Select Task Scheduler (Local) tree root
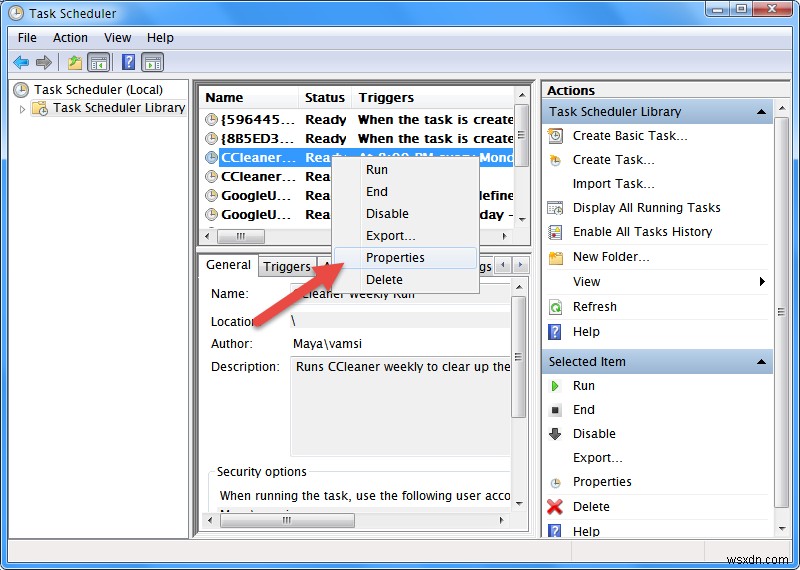Screen dimensions: 800x570 tap(98, 90)
